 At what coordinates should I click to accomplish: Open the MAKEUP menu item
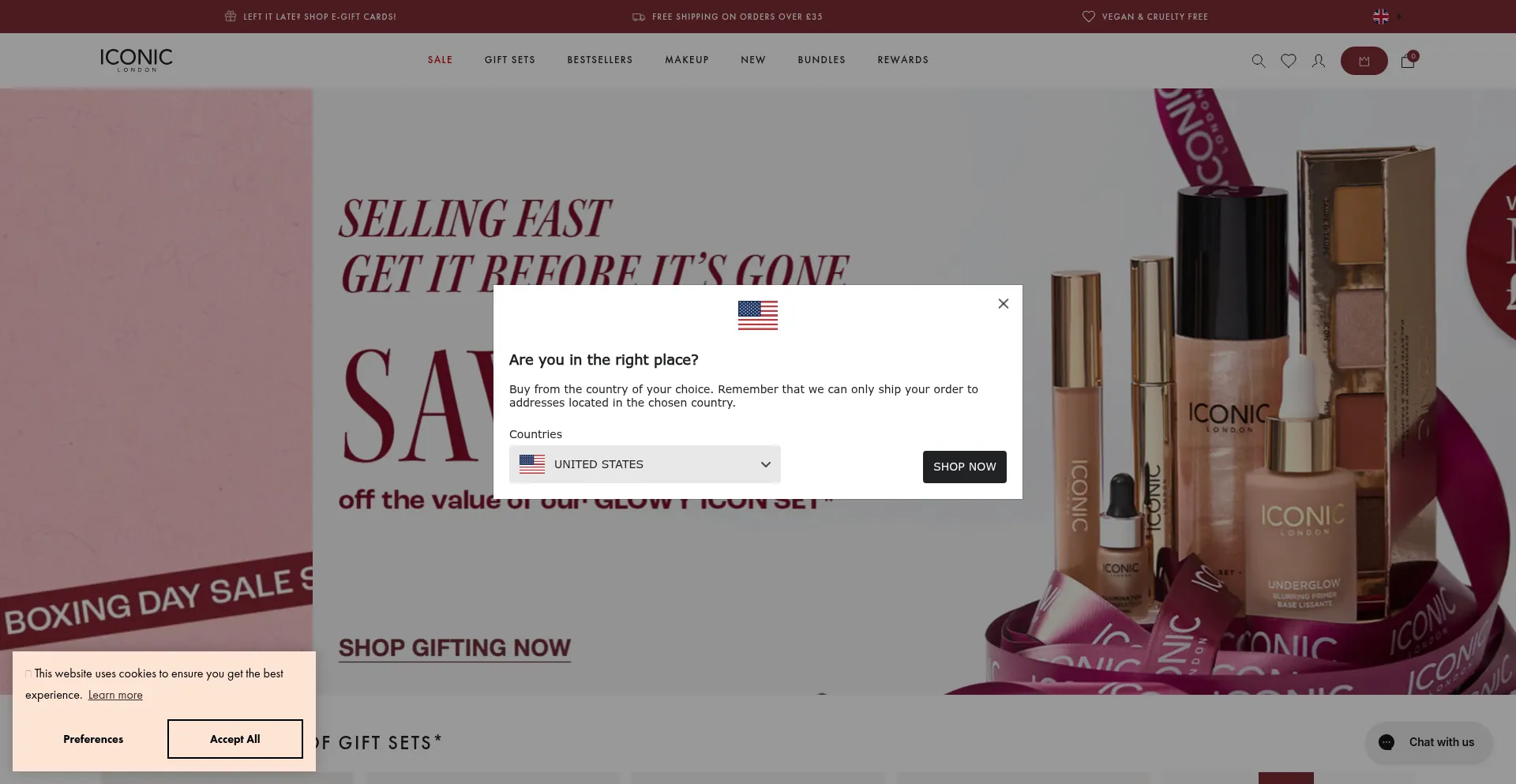click(x=687, y=60)
